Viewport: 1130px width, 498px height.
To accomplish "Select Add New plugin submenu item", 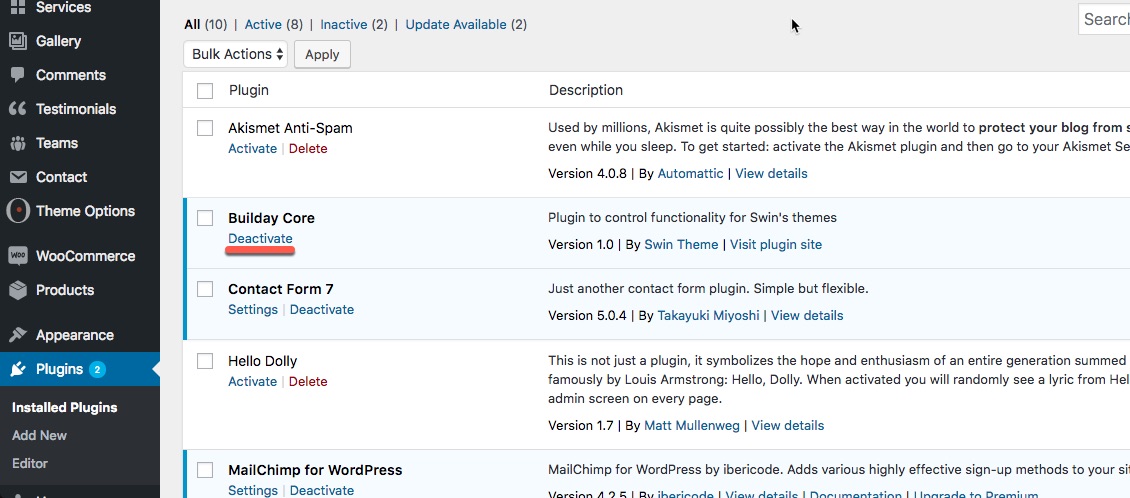I will (x=40, y=435).
